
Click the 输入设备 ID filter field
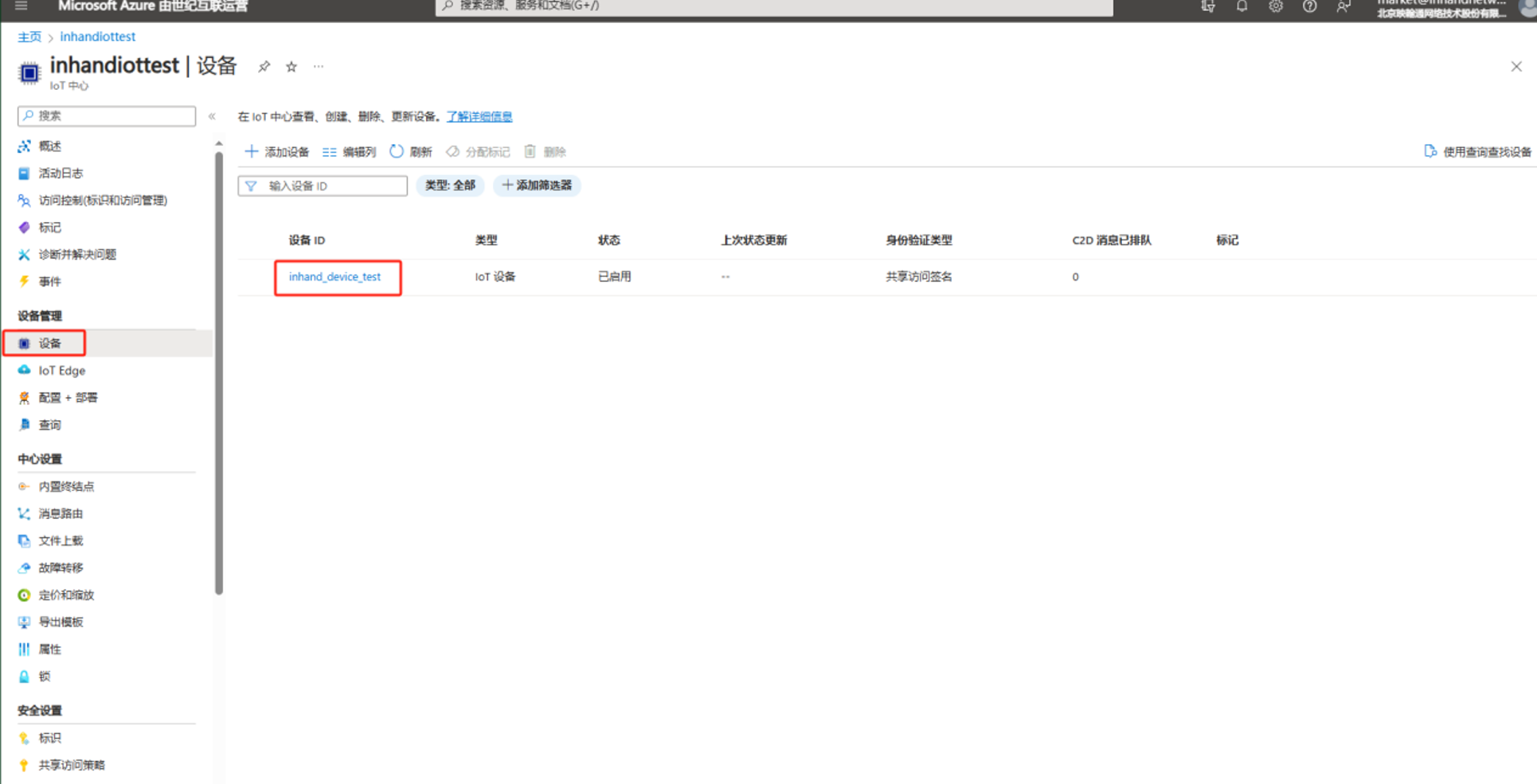[x=323, y=185]
